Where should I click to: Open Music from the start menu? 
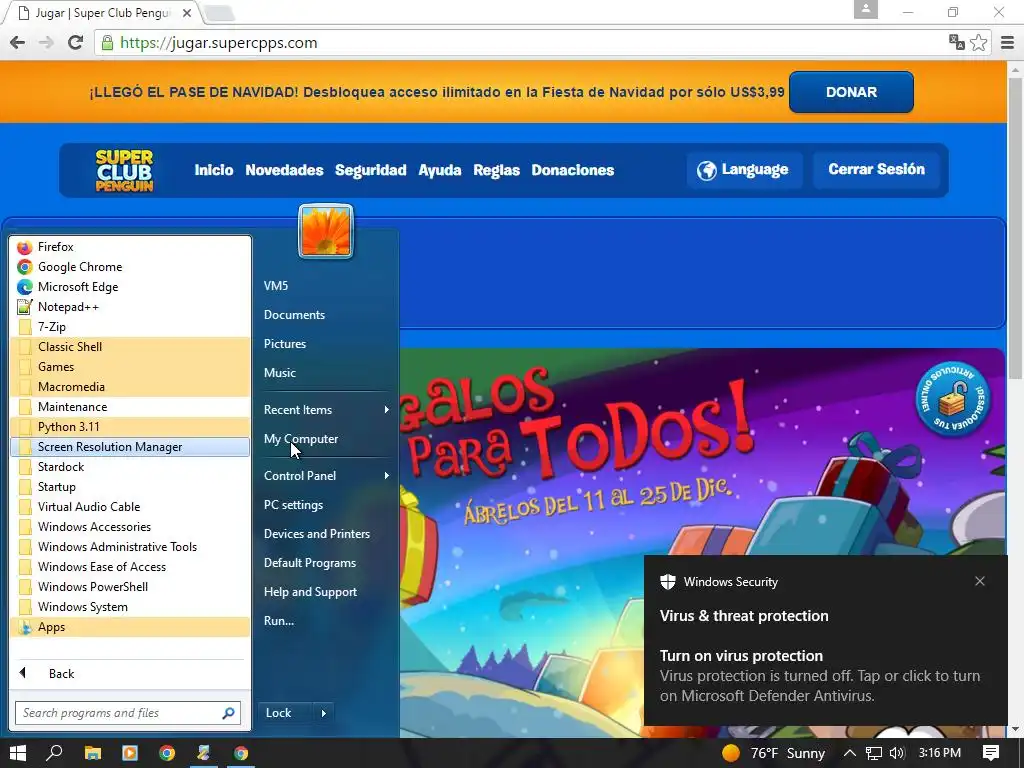click(280, 373)
